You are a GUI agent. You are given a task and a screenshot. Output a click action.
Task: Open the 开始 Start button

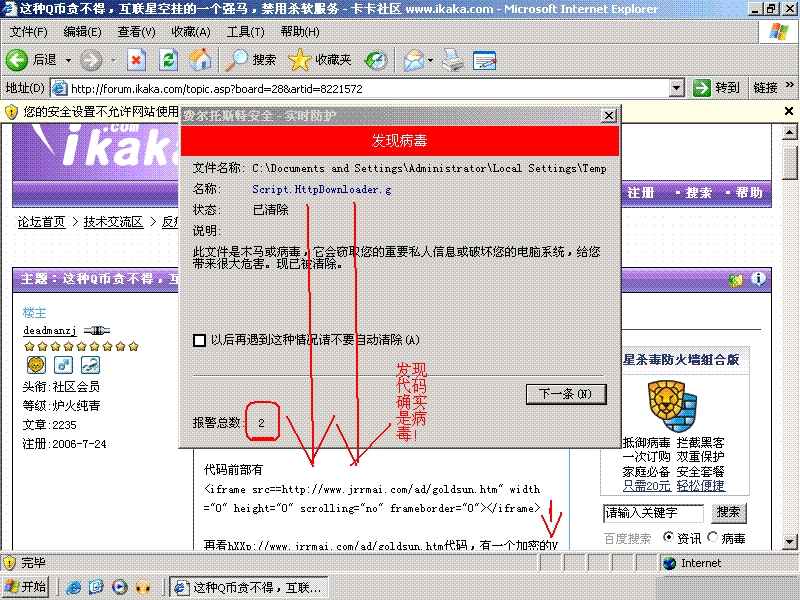pos(26,587)
